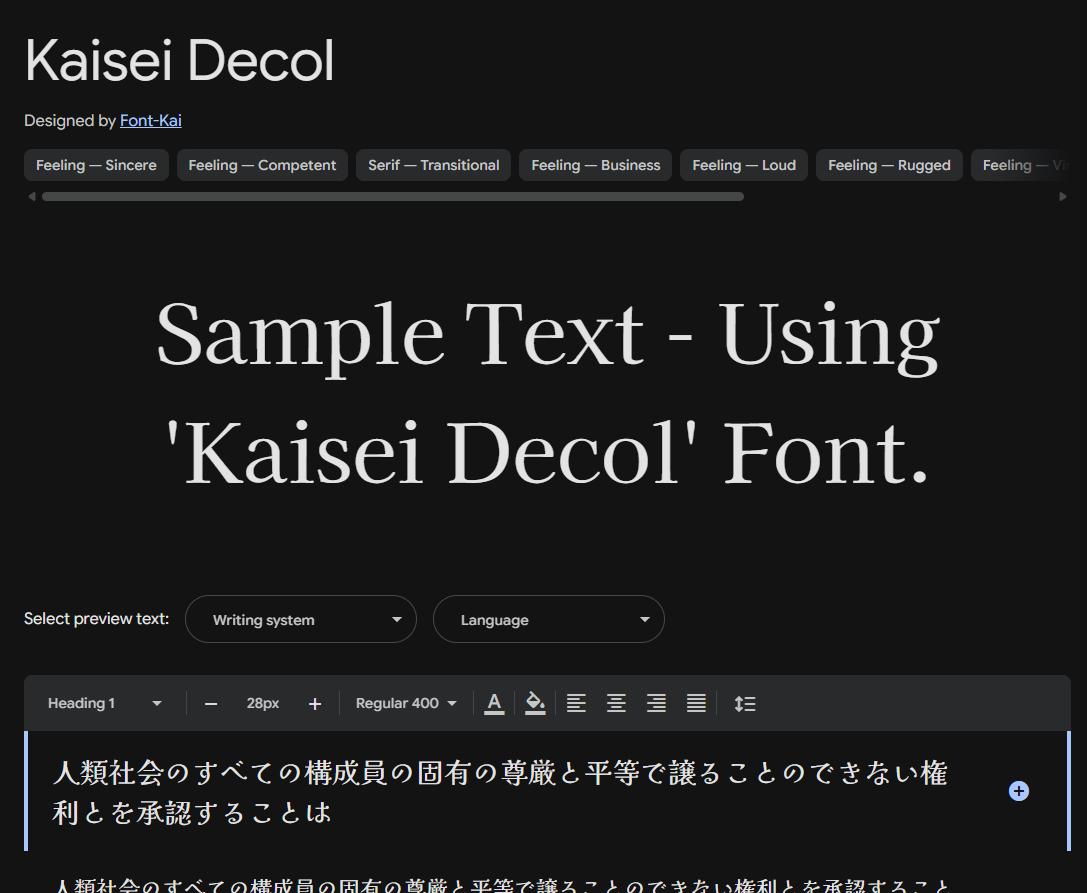Expand the Heading 1 style dropdown

coord(104,703)
